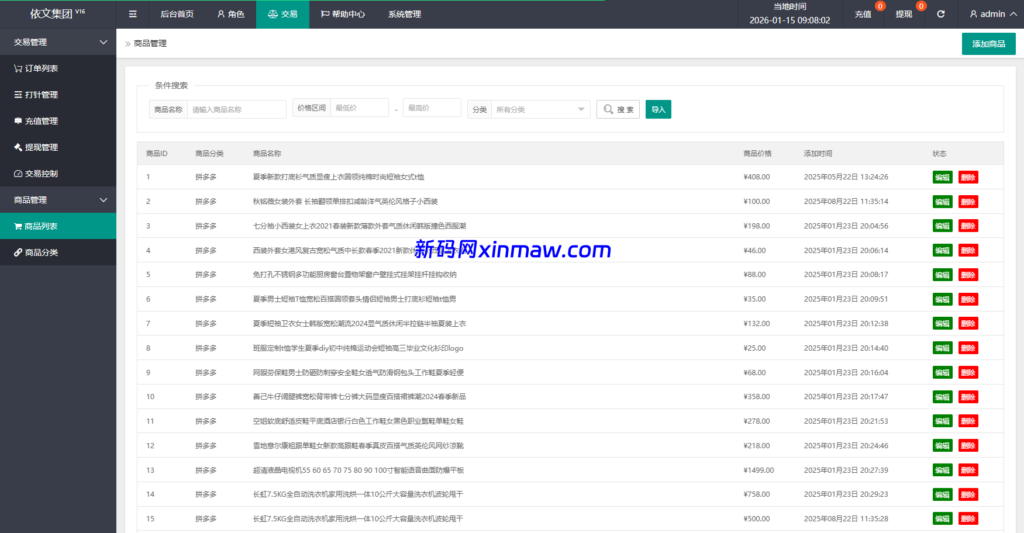Click green edit button for product 3
Viewport: 1024px width, 533px height.
[x=942, y=226]
